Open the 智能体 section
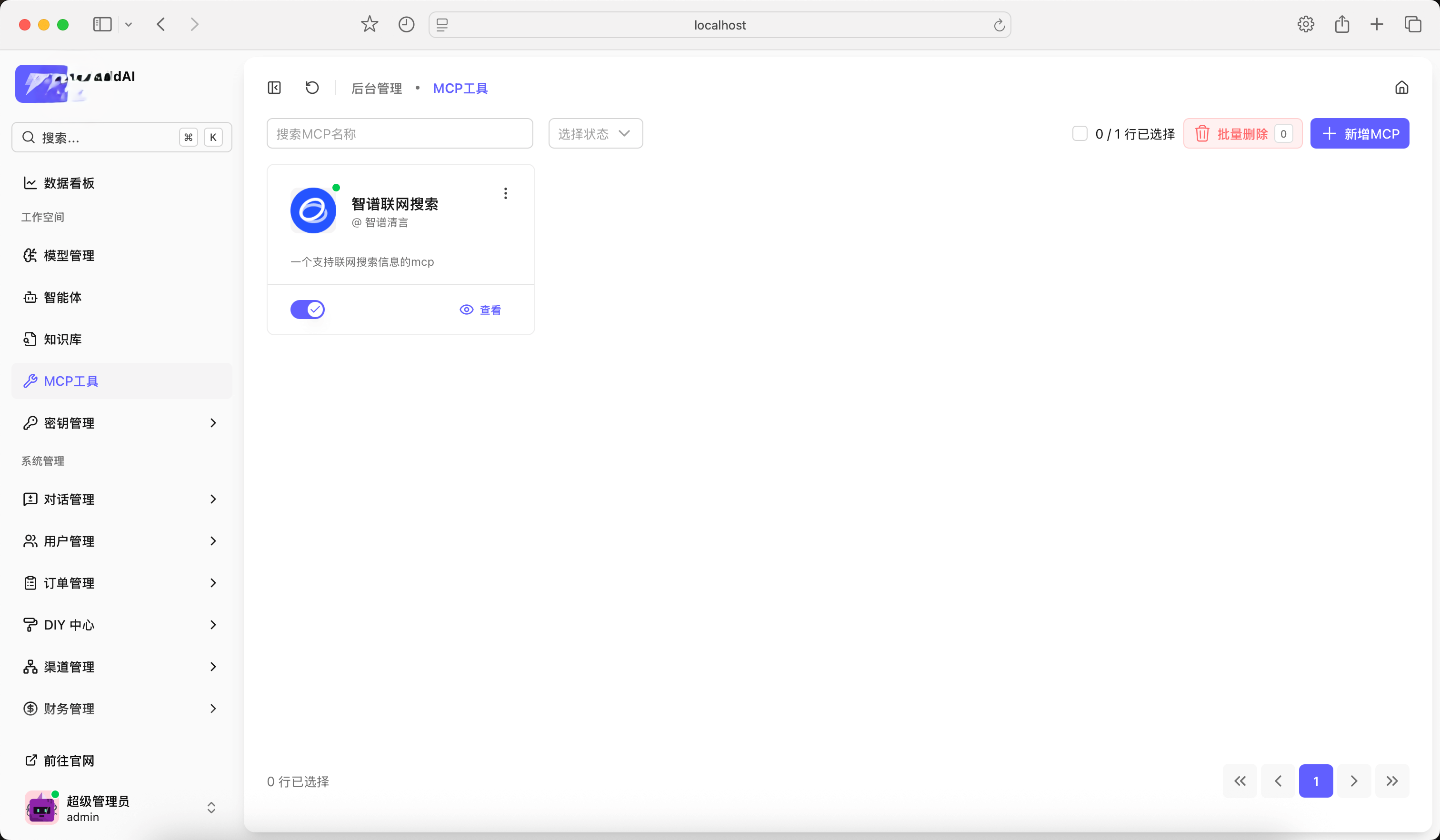The image size is (1440, 840). pos(62,297)
